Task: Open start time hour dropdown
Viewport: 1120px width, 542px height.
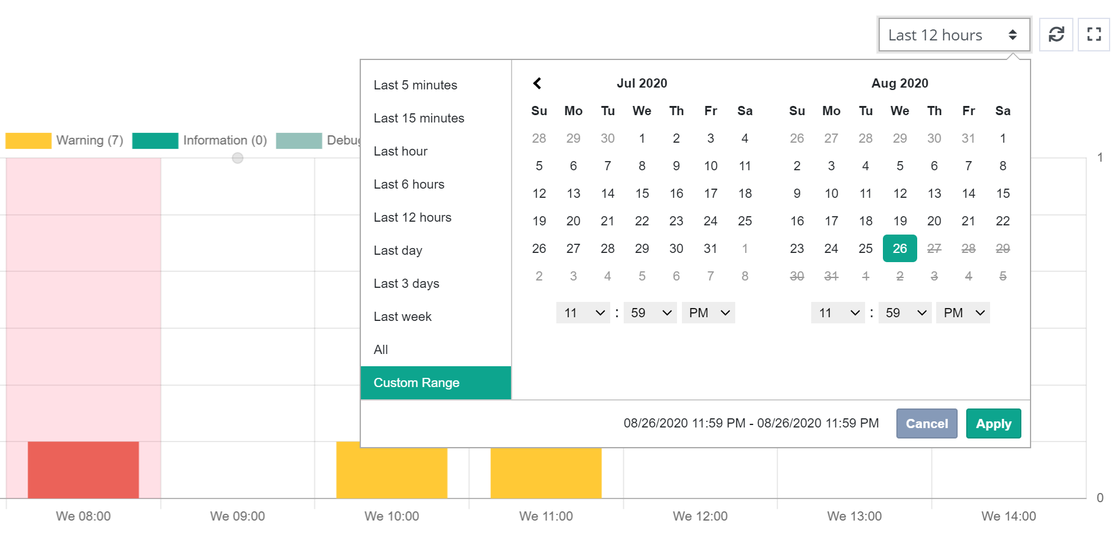Action: [583, 313]
